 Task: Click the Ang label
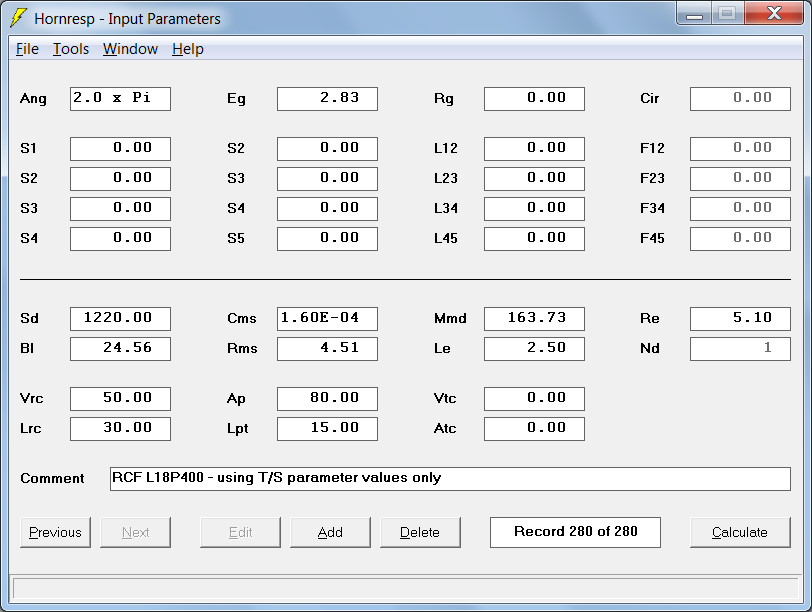[33, 99]
